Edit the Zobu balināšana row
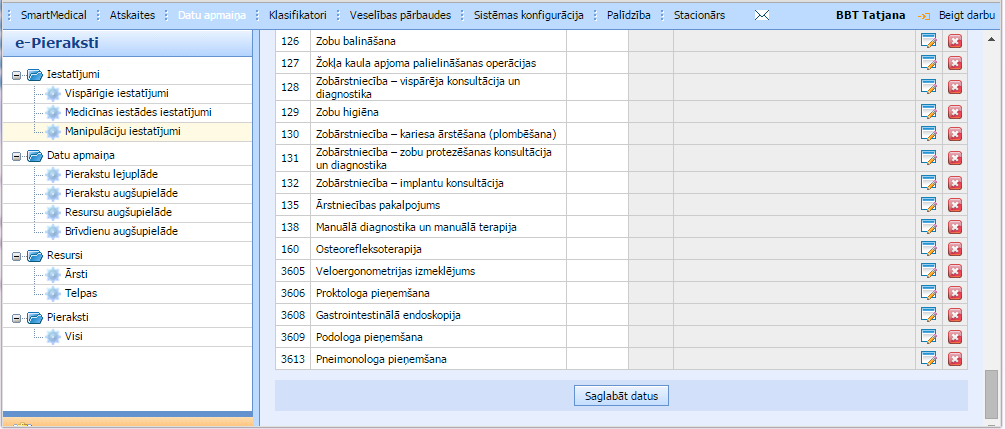 click(928, 41)
